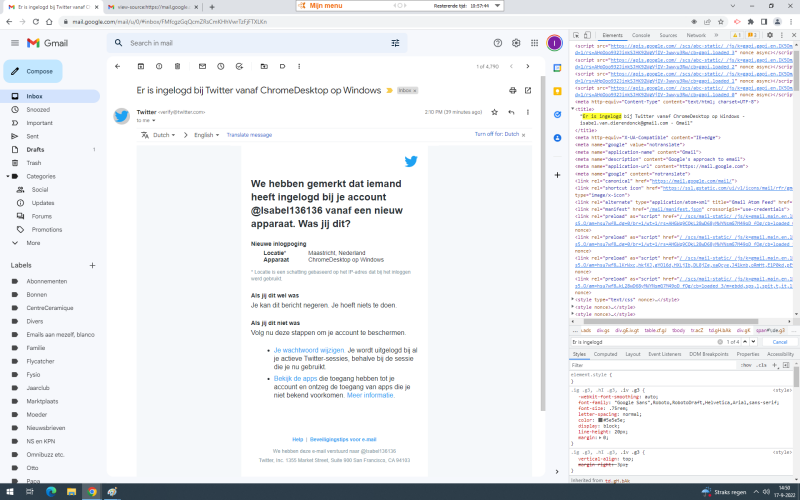This screenshot has height=500, width=800.
Task: Get add-ons with plus icon in side panel
Action: click(557, 175)
